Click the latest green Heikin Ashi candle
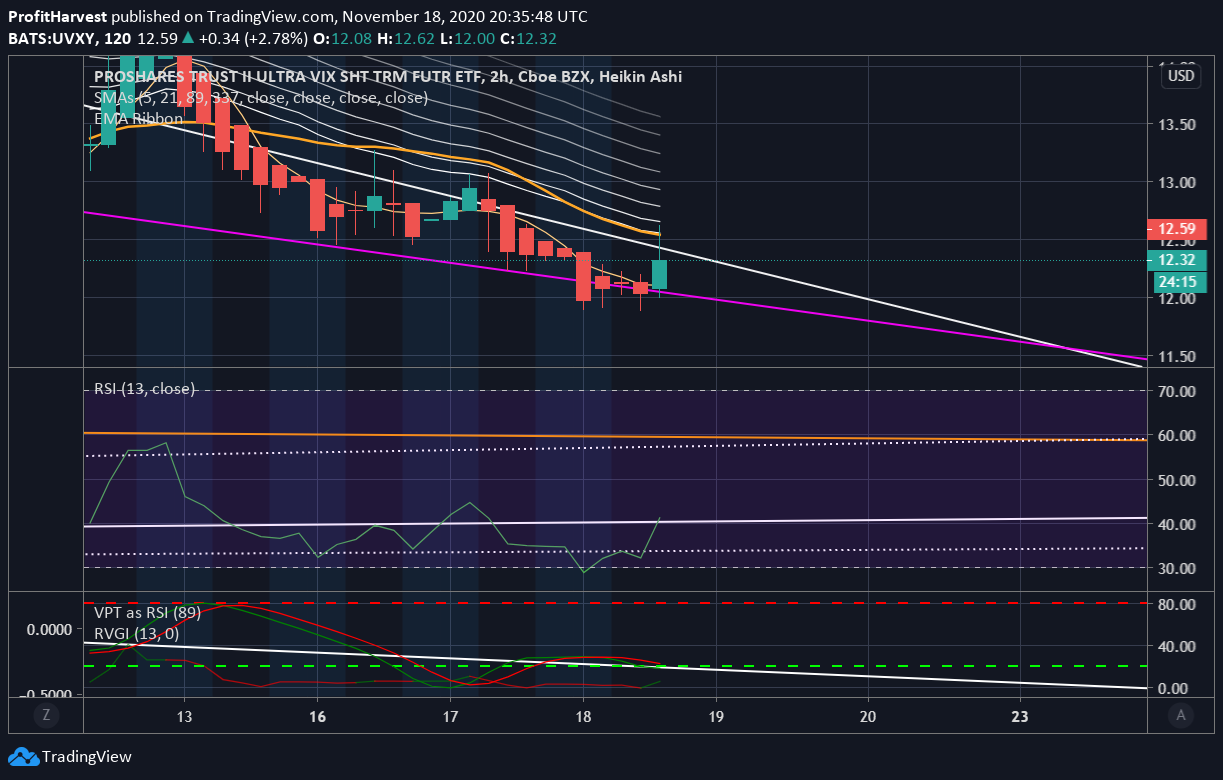 tap(660, 274)
